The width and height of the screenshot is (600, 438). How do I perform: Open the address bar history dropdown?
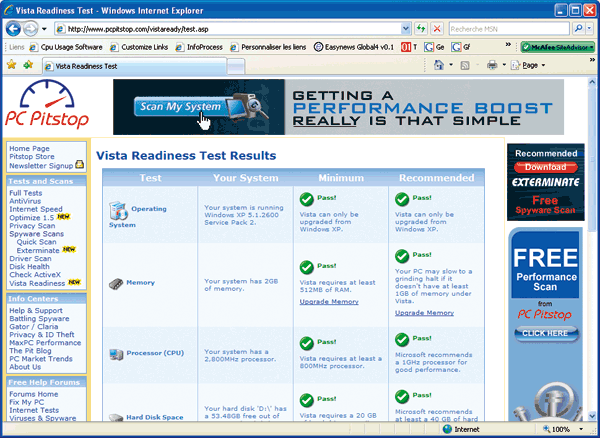coord(406,29)
